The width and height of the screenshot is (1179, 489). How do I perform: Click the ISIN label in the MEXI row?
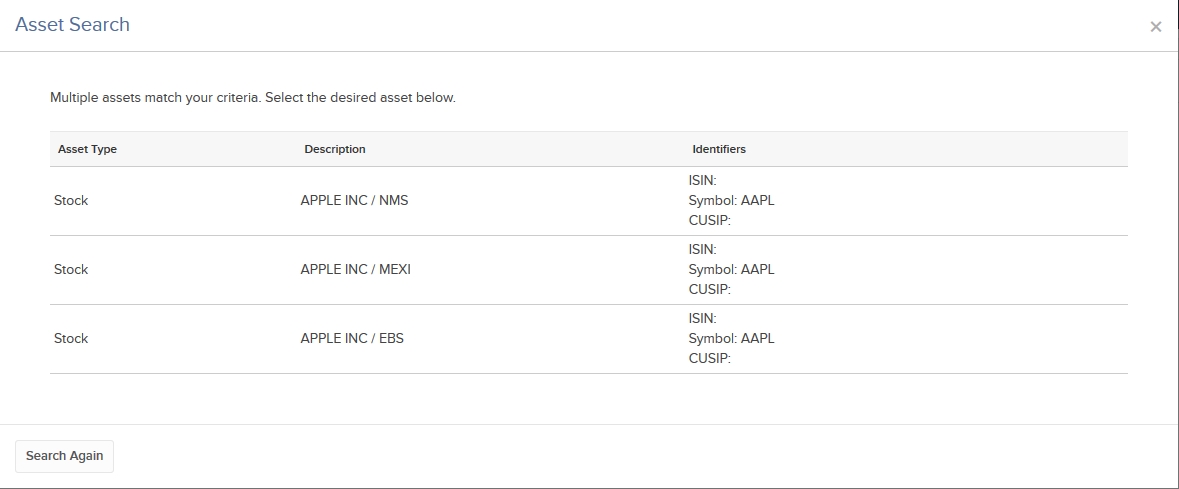click(x=702, y=250)
